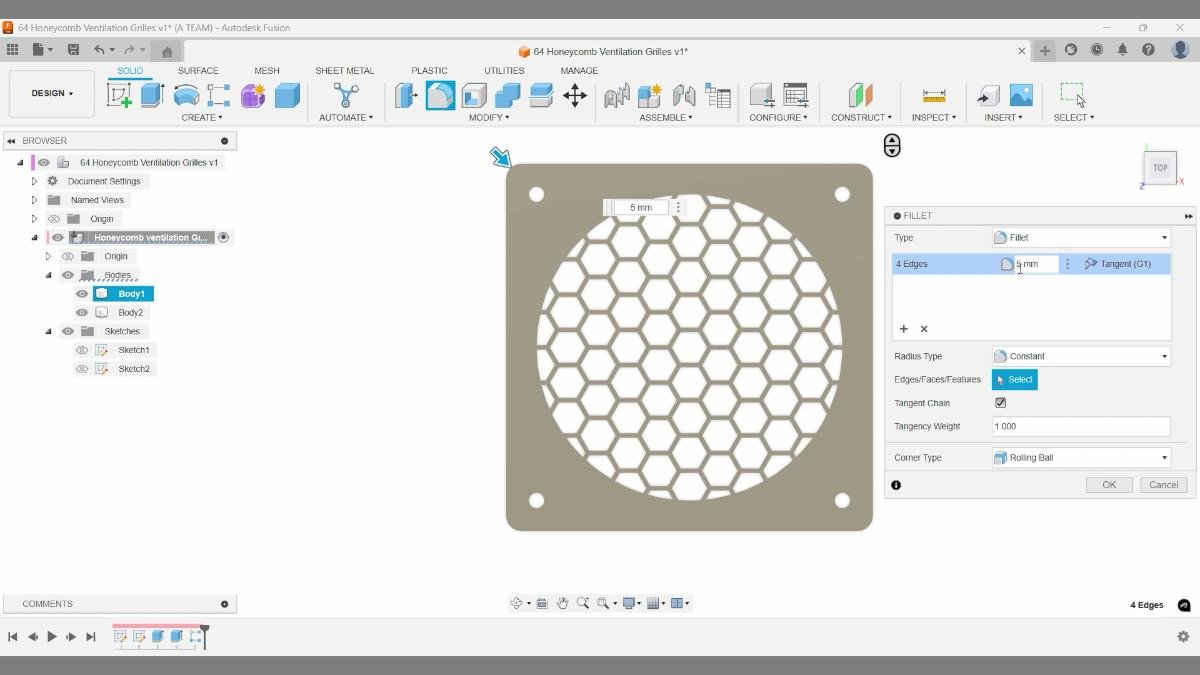
Task: Switch to the SHEET METAL tab
Action: (345, 71)
